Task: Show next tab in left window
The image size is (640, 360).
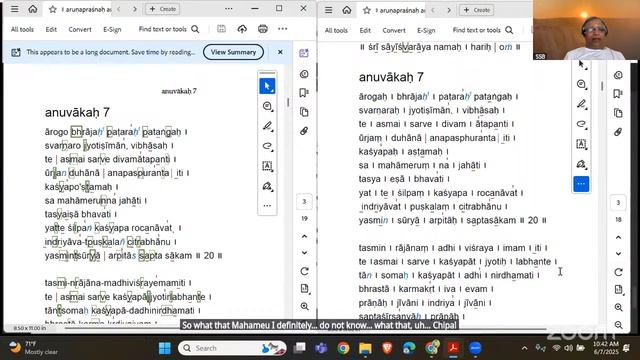Action: pos(135,9)
